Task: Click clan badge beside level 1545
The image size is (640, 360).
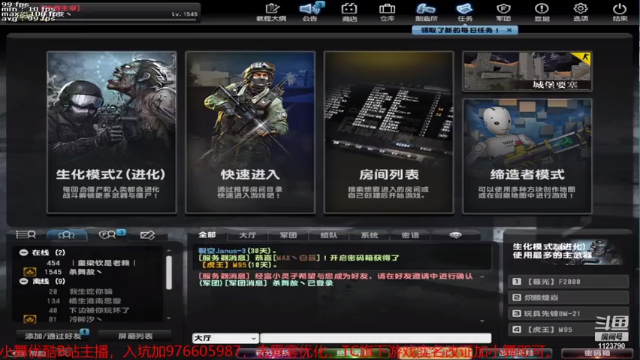Action: pos(30,272)
